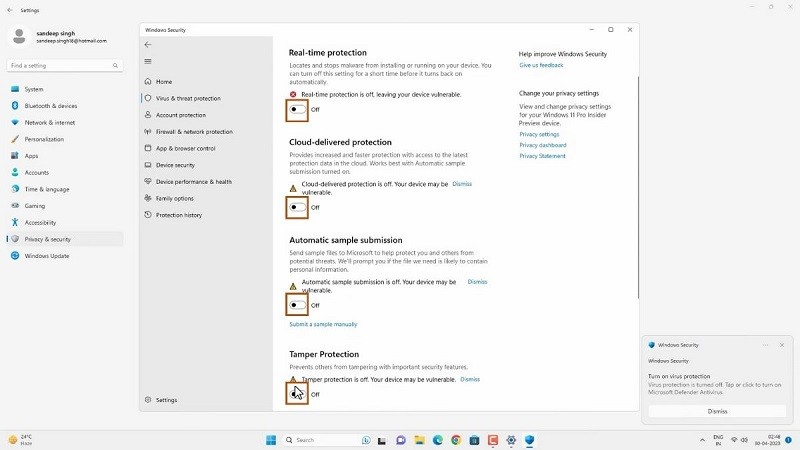Viewport: 800px width, 450px height.
Task: Open Privacy dashboard link
Action: (x=542, y=145)
